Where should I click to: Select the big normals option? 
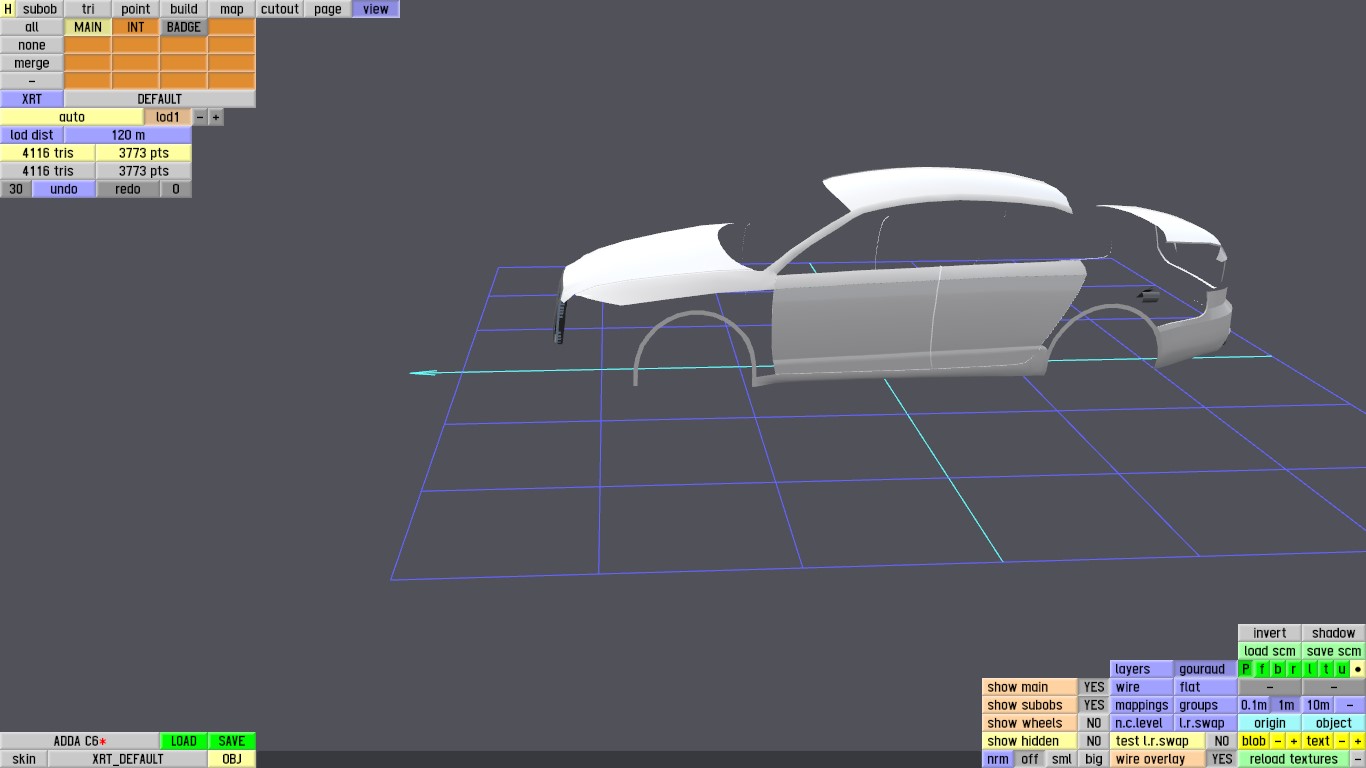1094,759
